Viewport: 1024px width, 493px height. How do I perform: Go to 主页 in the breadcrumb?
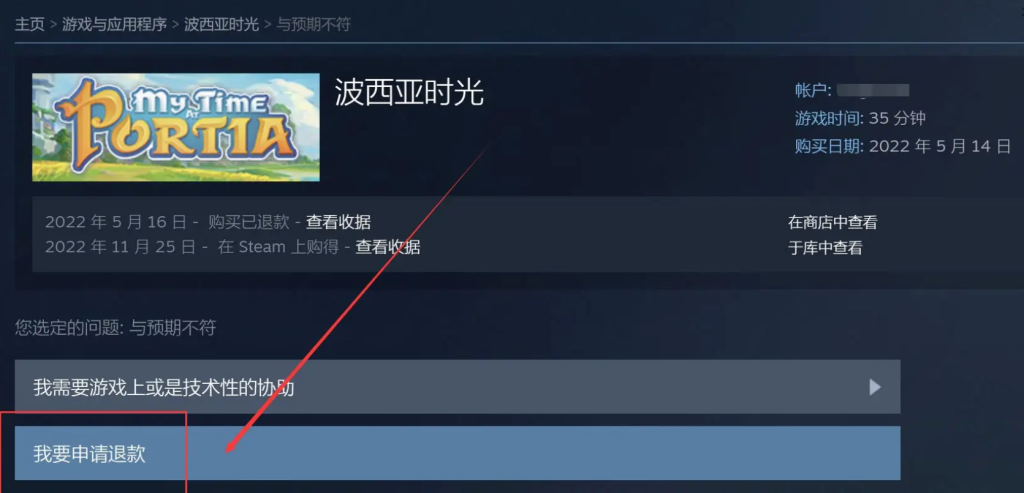point(29,25)
